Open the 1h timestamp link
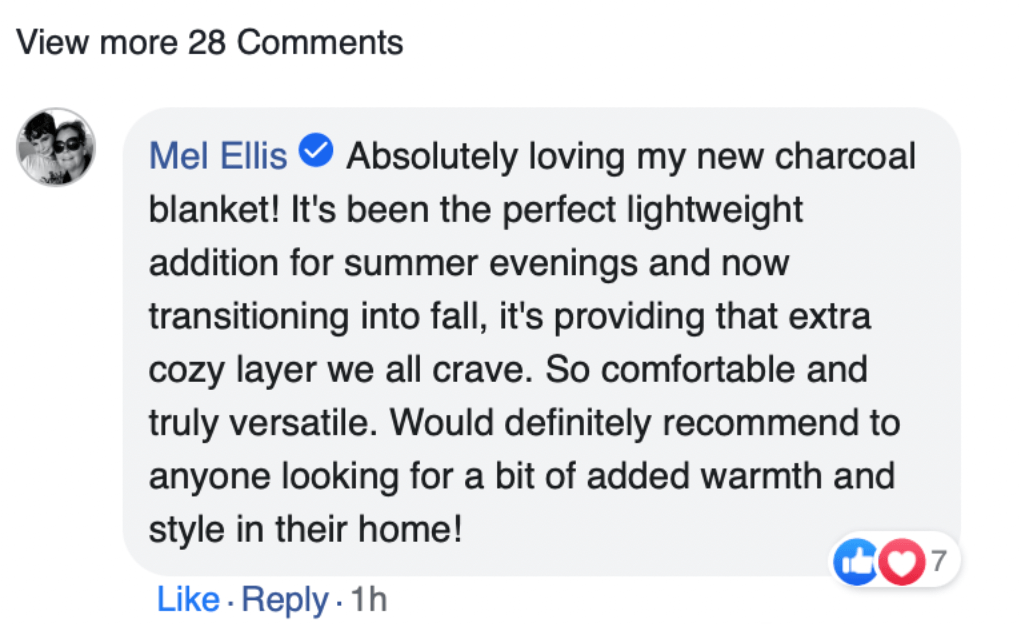The image size is (1020, 624). 367,599
